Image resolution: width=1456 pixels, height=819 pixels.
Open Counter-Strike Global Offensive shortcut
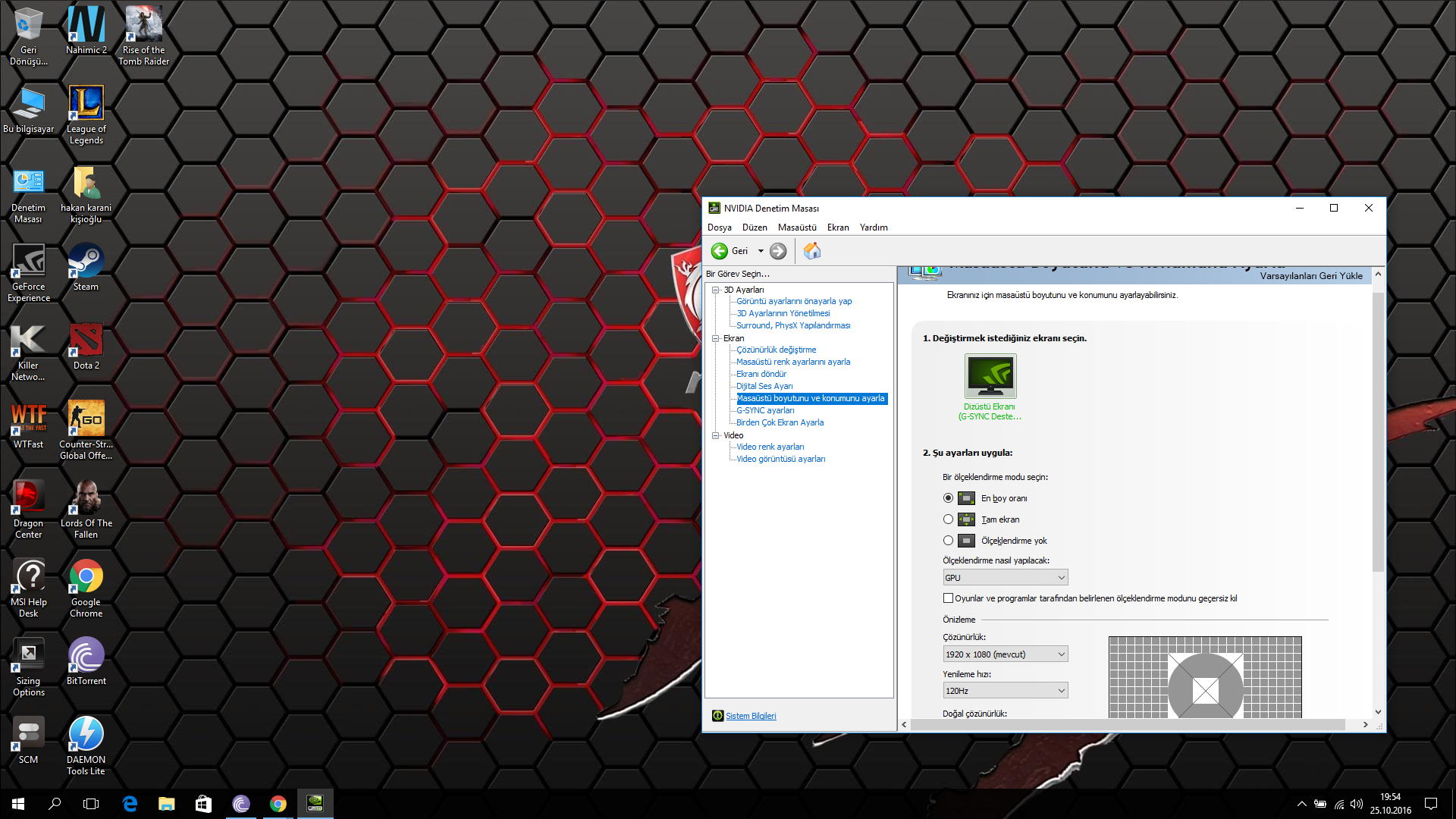click(x=86, y=431)
